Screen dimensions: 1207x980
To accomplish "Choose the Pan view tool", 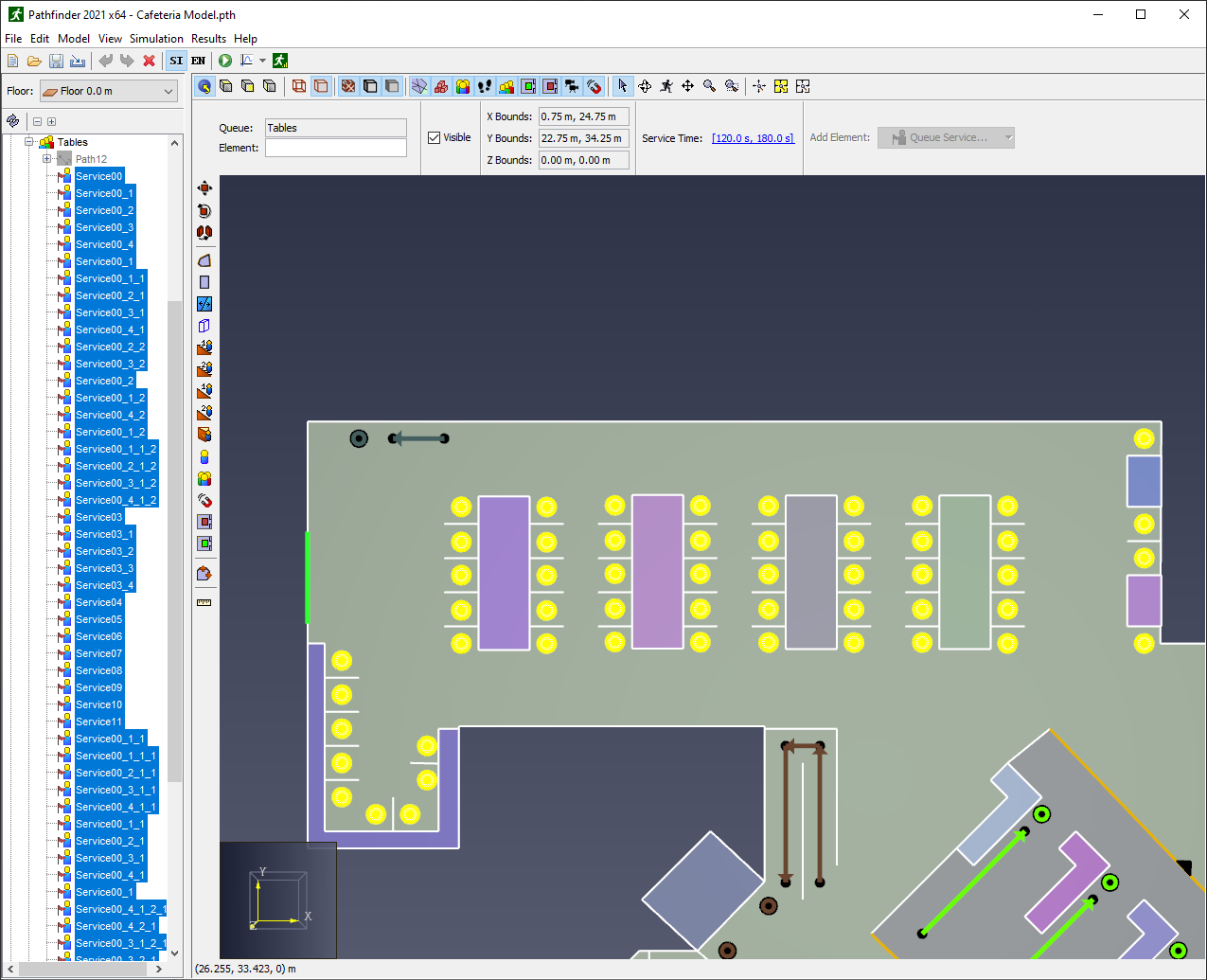I will 688,86.
